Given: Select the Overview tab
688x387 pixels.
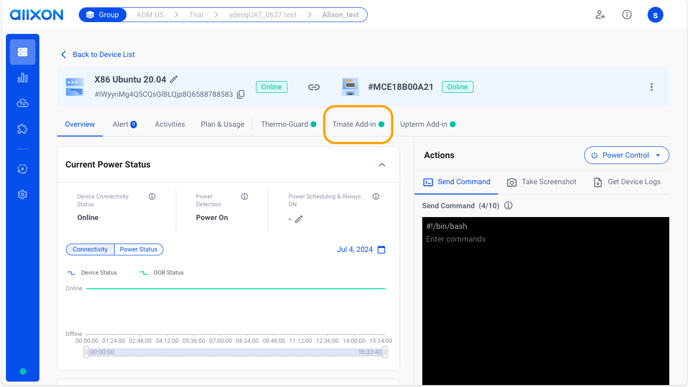Looking at the screenshot, I should 80,124.
